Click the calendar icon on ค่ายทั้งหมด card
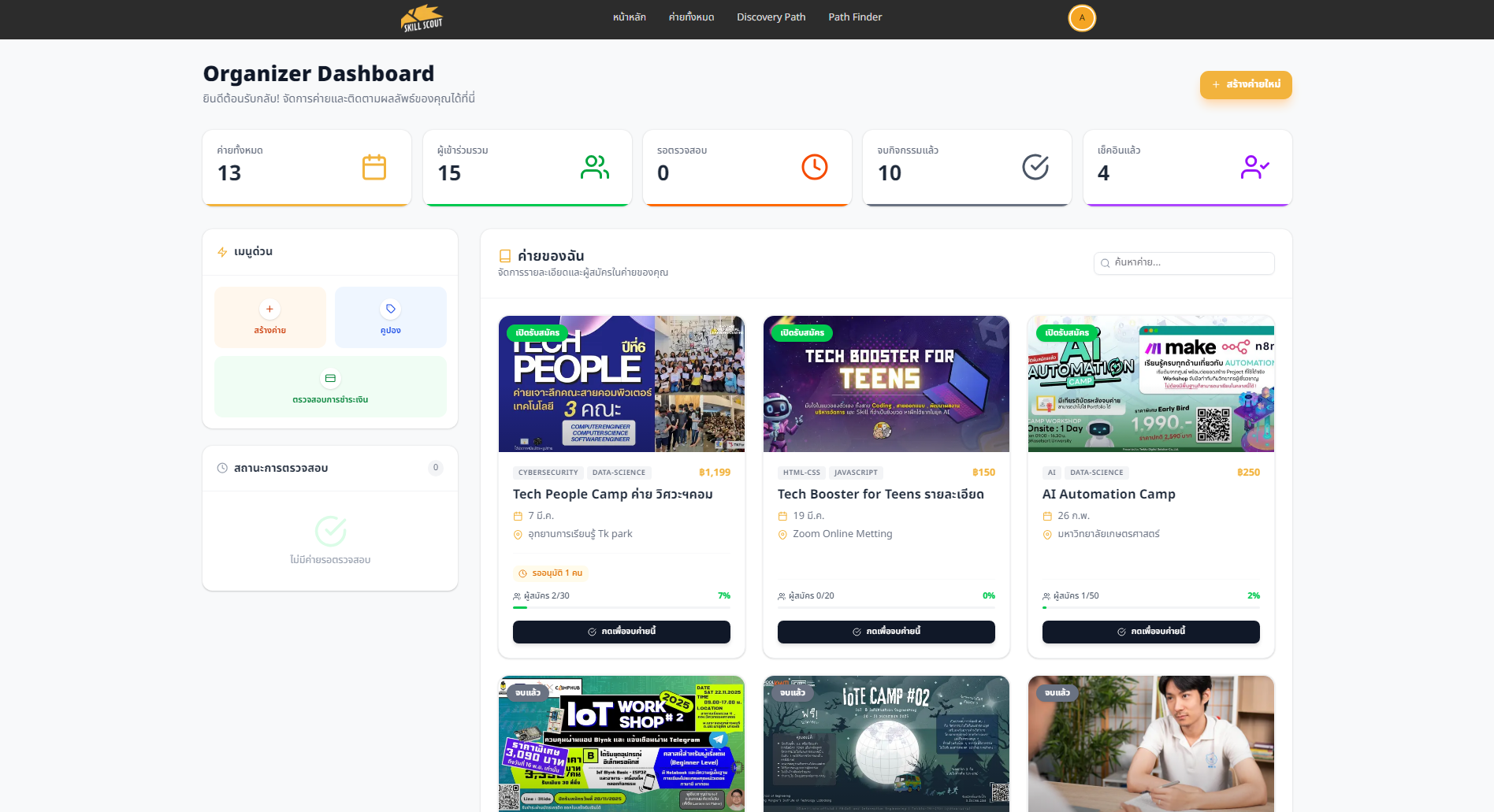Viewport: 1494px width, 812px height. (x=375, y=167)
